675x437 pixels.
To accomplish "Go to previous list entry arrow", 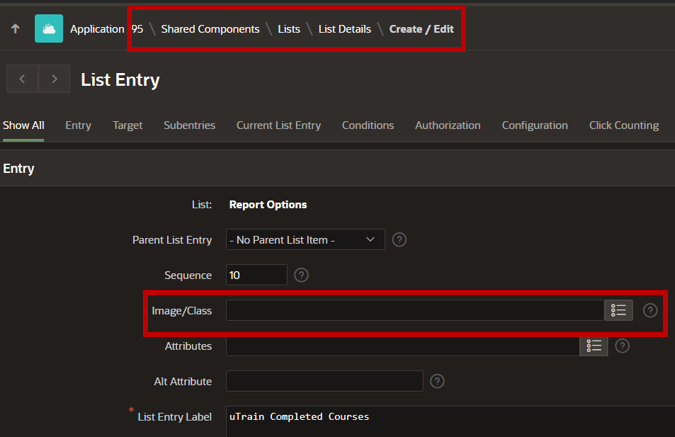I will pos(22,79).
